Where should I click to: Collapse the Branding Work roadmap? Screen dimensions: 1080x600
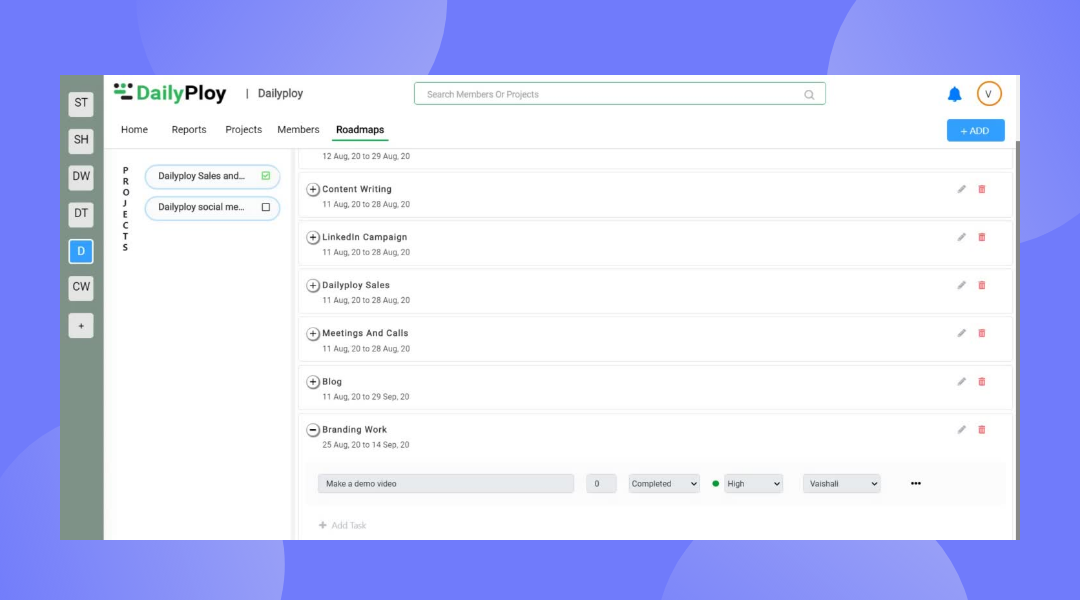click(313, 430)
